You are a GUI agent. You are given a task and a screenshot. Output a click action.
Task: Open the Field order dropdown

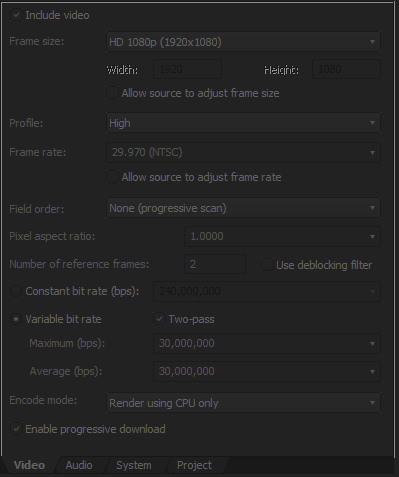pyautogui.click(x=243, y=208)
